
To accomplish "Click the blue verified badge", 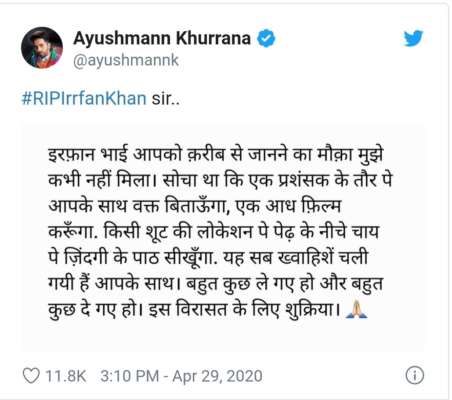I will point(266,38).
